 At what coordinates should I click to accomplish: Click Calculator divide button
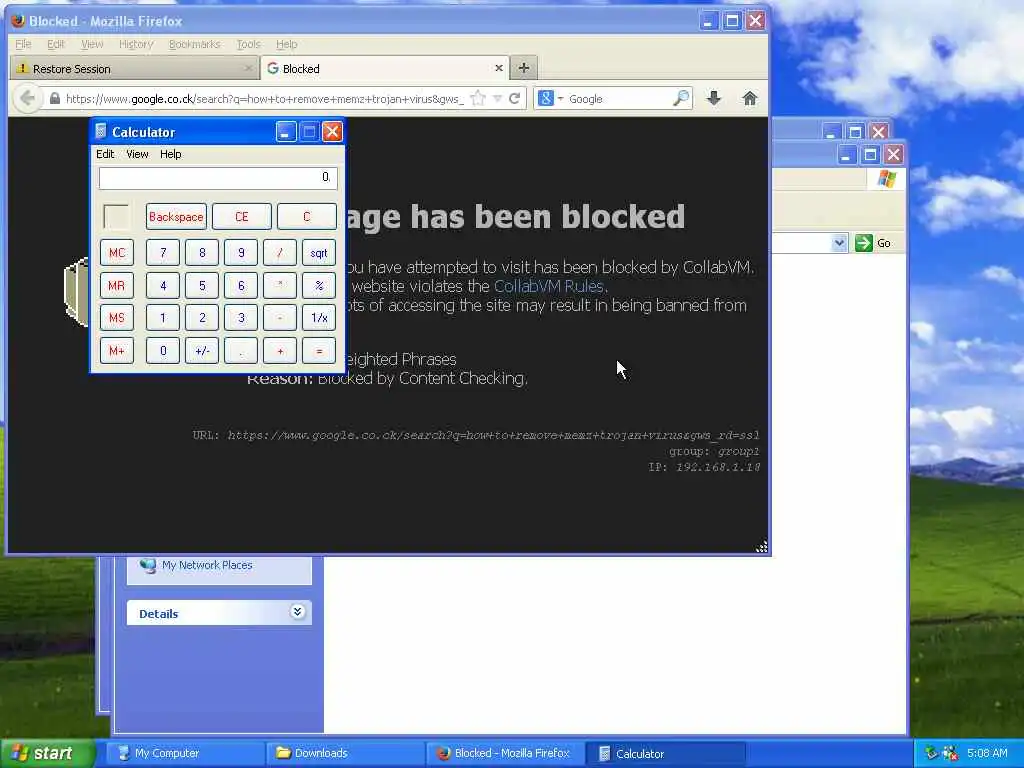[280, 253]
